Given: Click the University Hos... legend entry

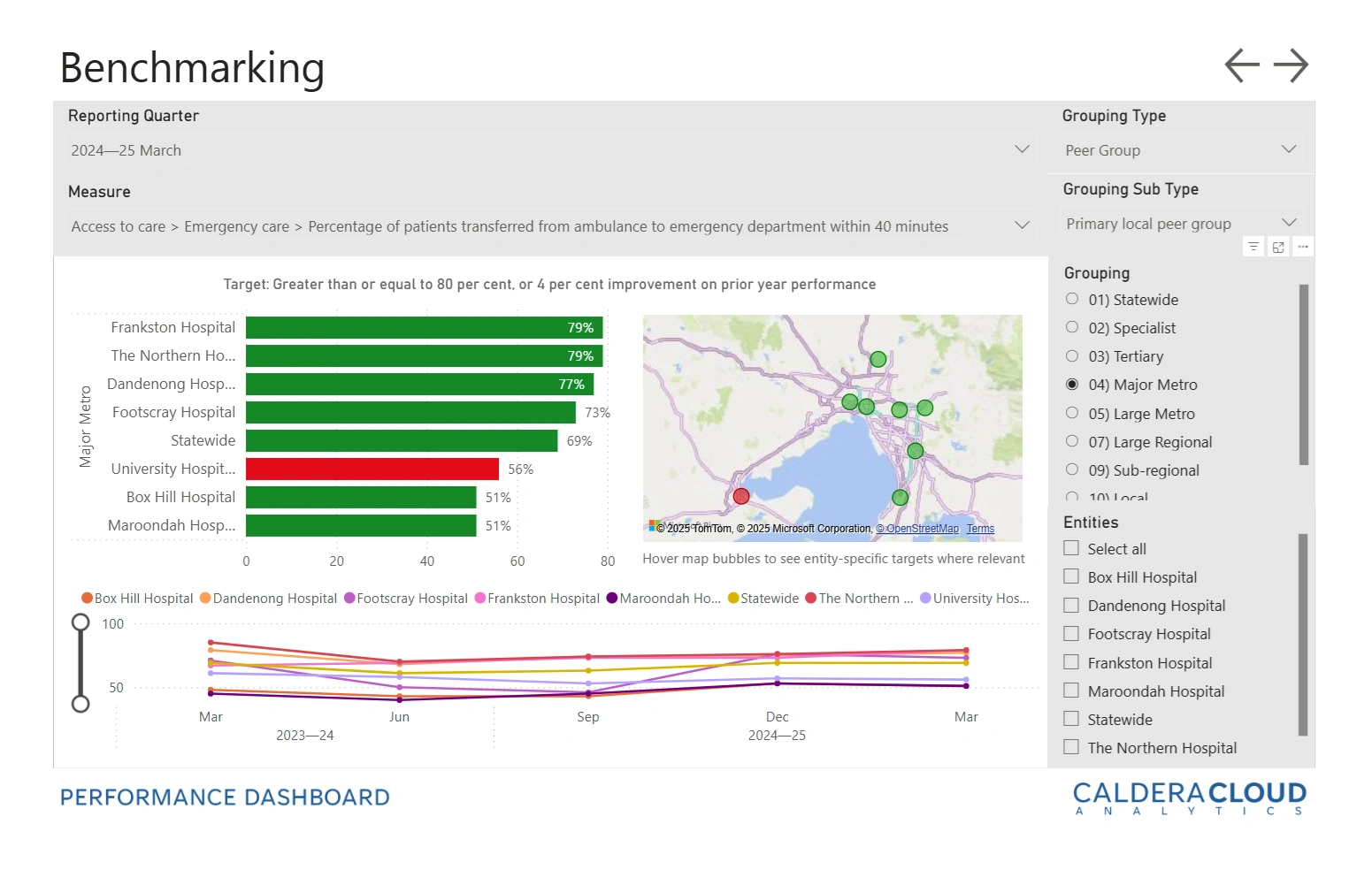Looking at the screenshot, I should 975,599.
